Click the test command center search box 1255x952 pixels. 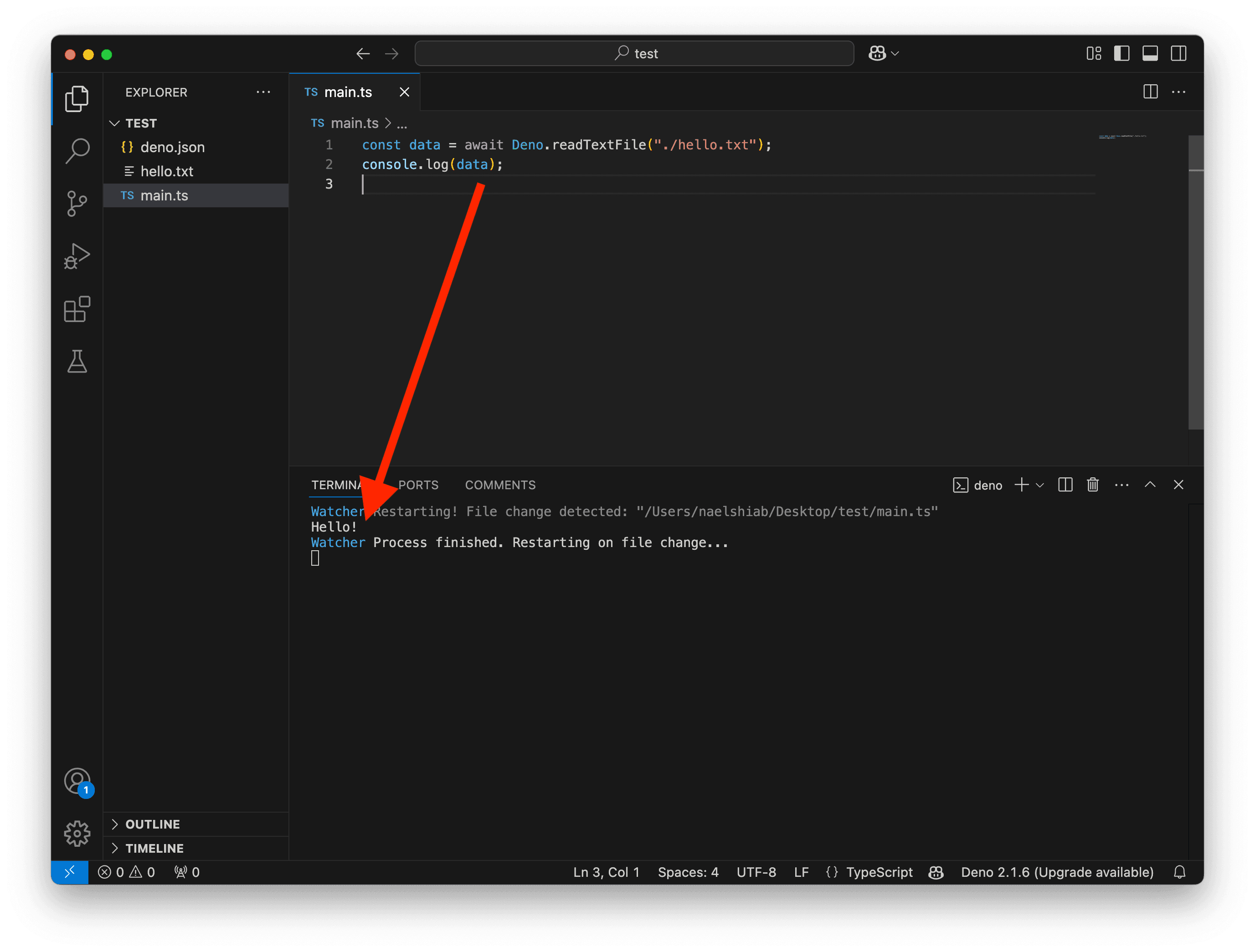[x=634, y=53]
